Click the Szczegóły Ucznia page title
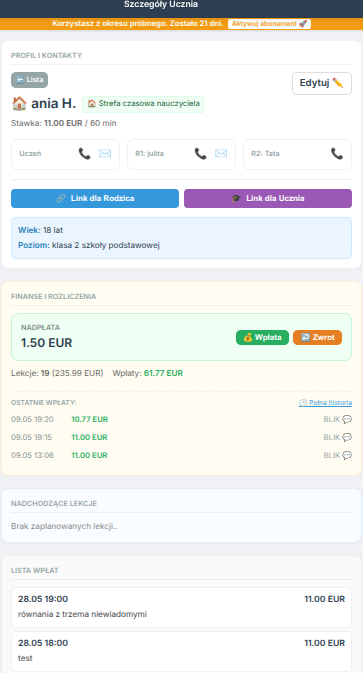Viewport: 363px width, 673px height. tap(161, 5)
